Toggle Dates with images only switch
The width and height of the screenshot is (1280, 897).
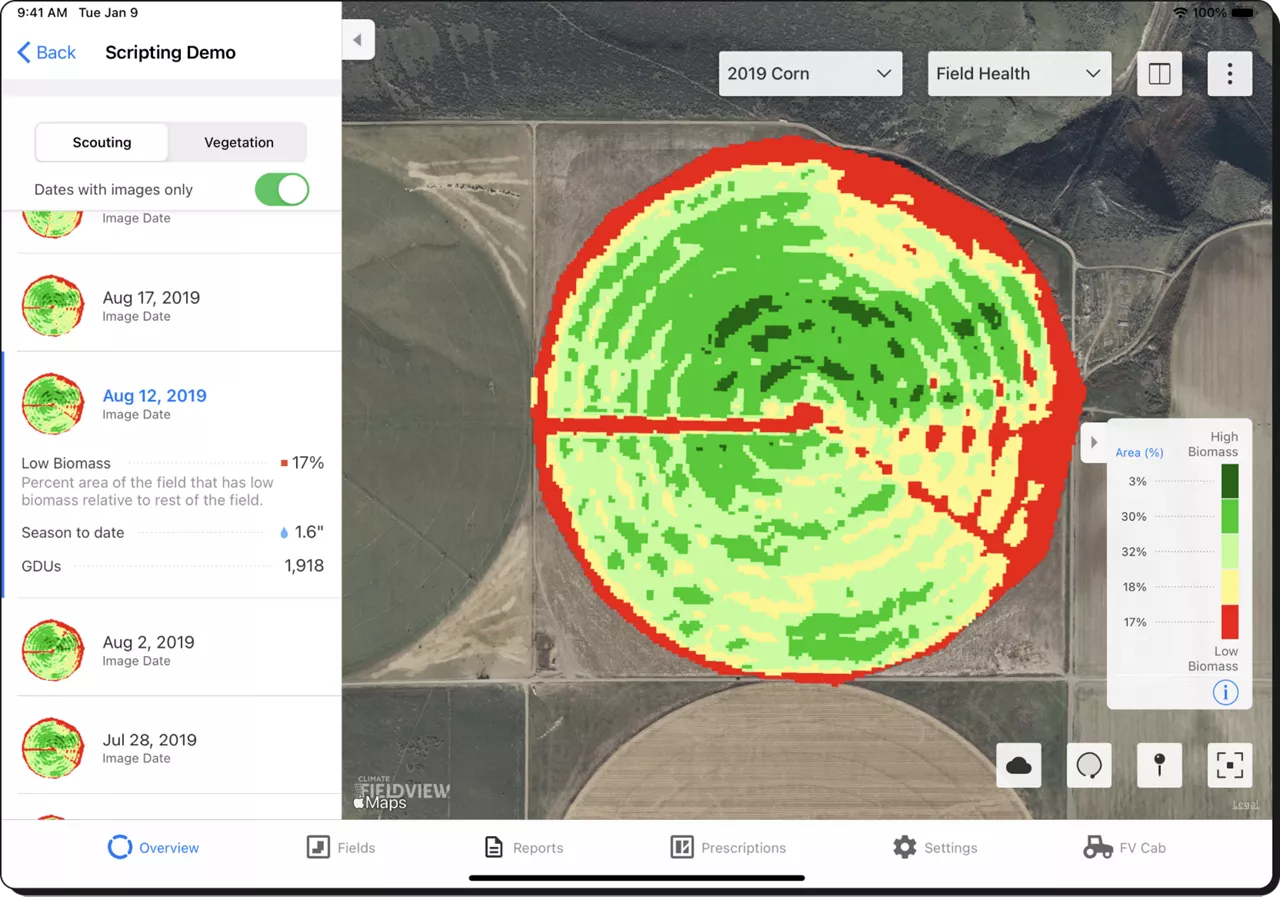282,189
